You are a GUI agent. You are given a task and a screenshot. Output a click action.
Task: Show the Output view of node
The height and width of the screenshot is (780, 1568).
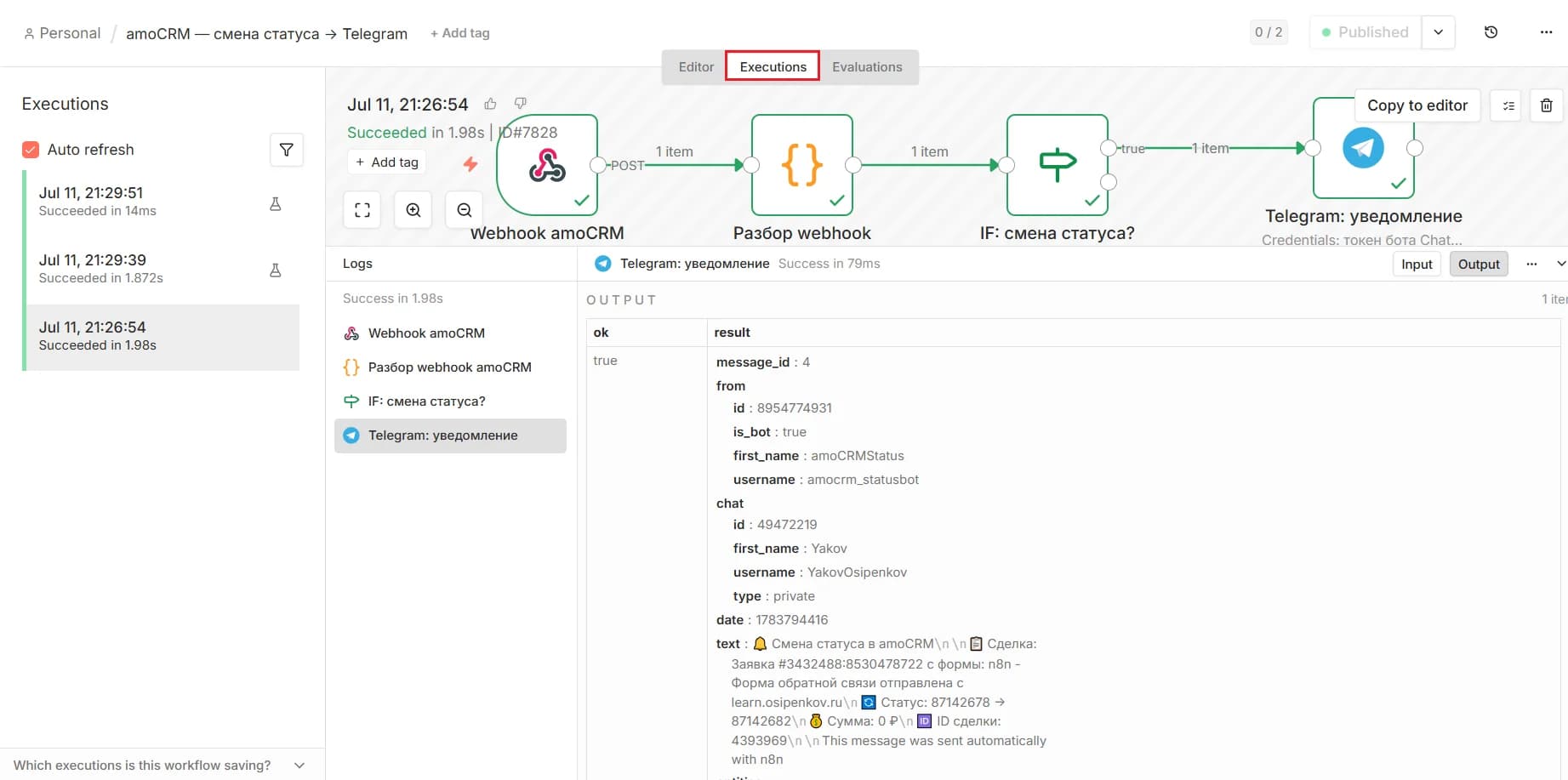tap(1479, 265)
